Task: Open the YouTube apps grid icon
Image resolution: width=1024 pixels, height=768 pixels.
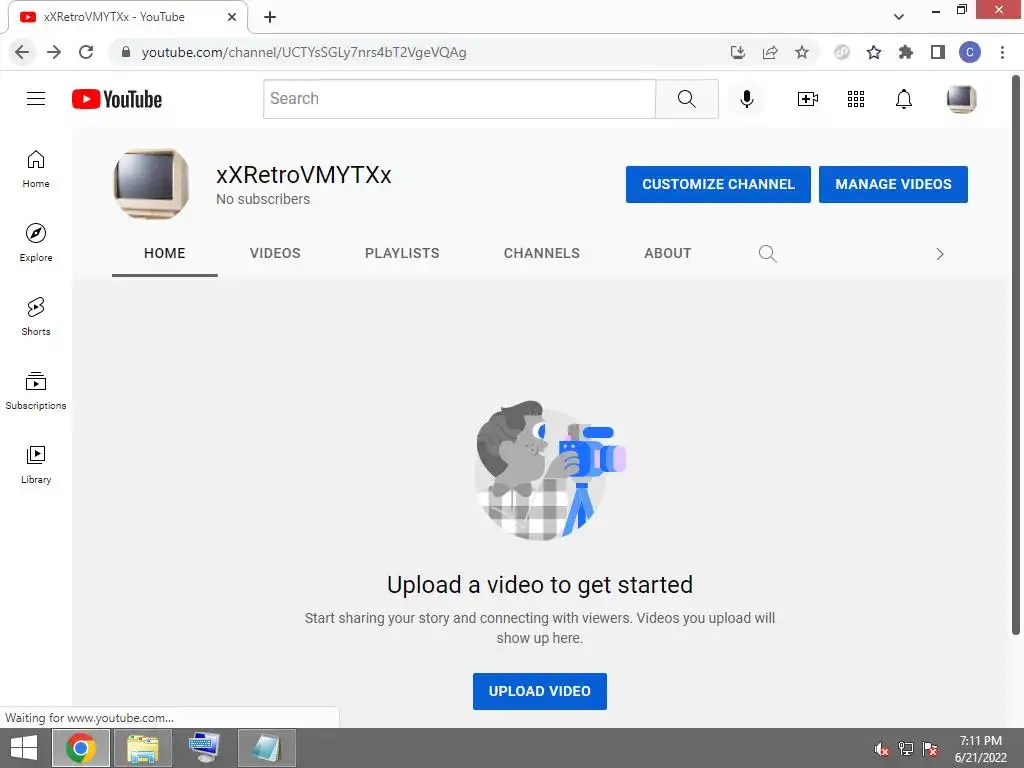Action: (x=856, y=99)
